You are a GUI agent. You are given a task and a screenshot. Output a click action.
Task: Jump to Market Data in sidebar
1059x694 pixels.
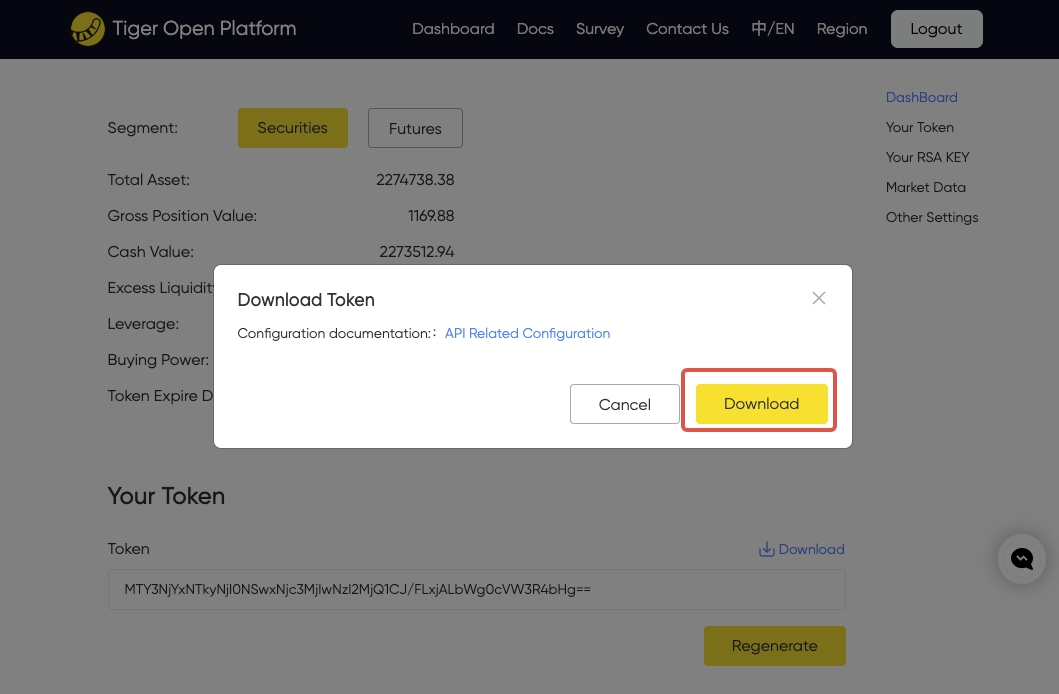click(x=925, y=187)
